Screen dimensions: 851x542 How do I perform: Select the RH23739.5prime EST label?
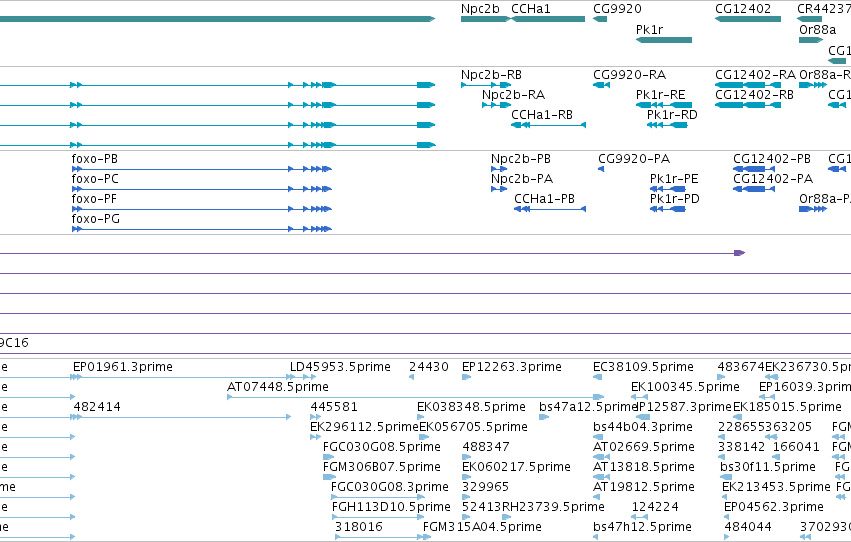coord(552,507)
